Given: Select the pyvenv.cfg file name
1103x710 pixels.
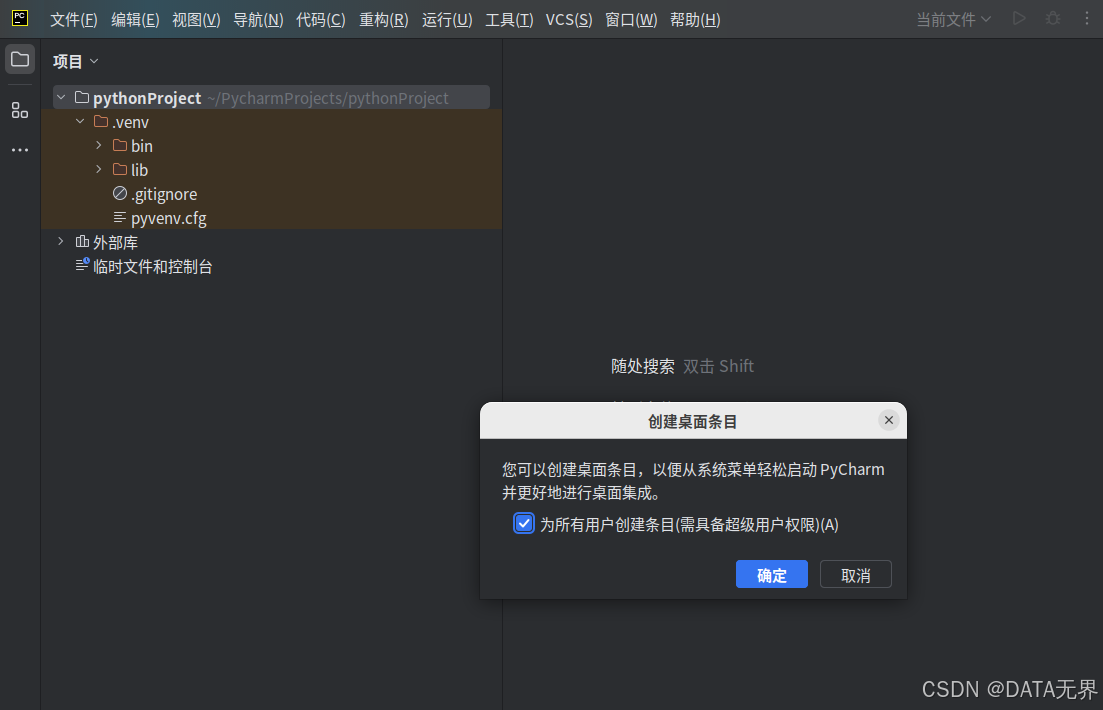Looking at the screenshot, I should pos(169,218).
